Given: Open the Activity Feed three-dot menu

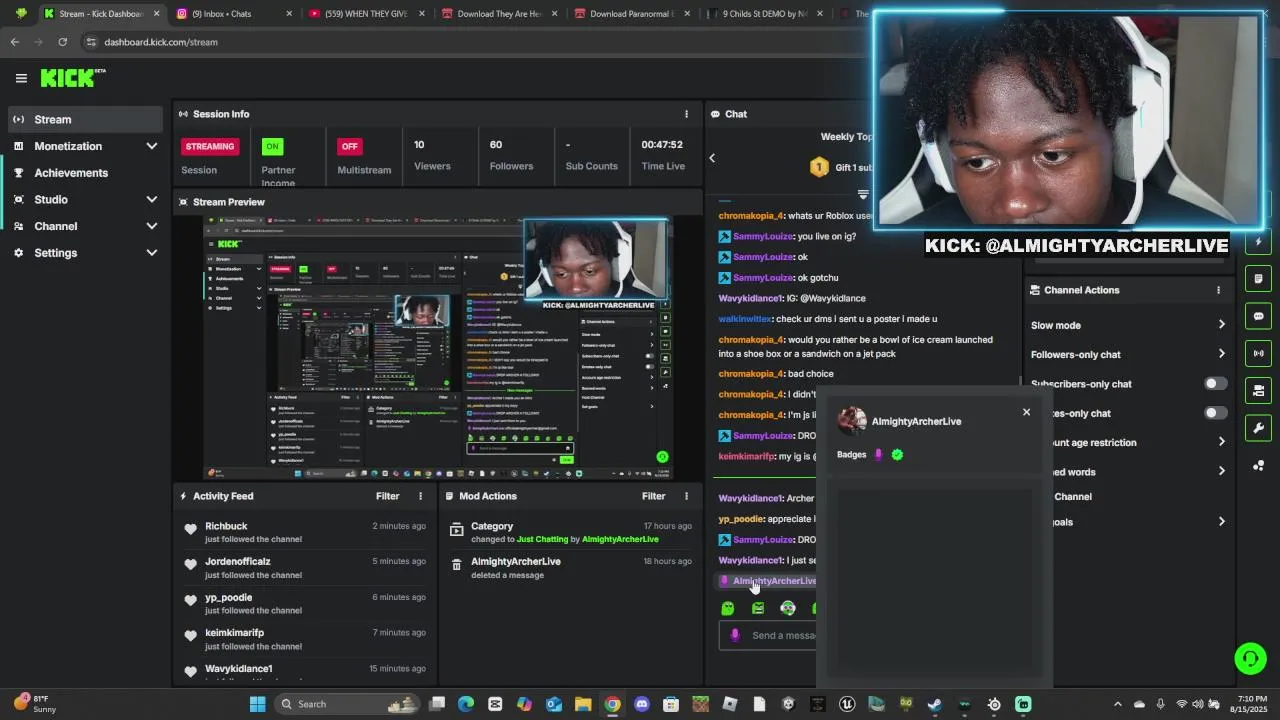Looking at the screenshot, I should (420, 496).
